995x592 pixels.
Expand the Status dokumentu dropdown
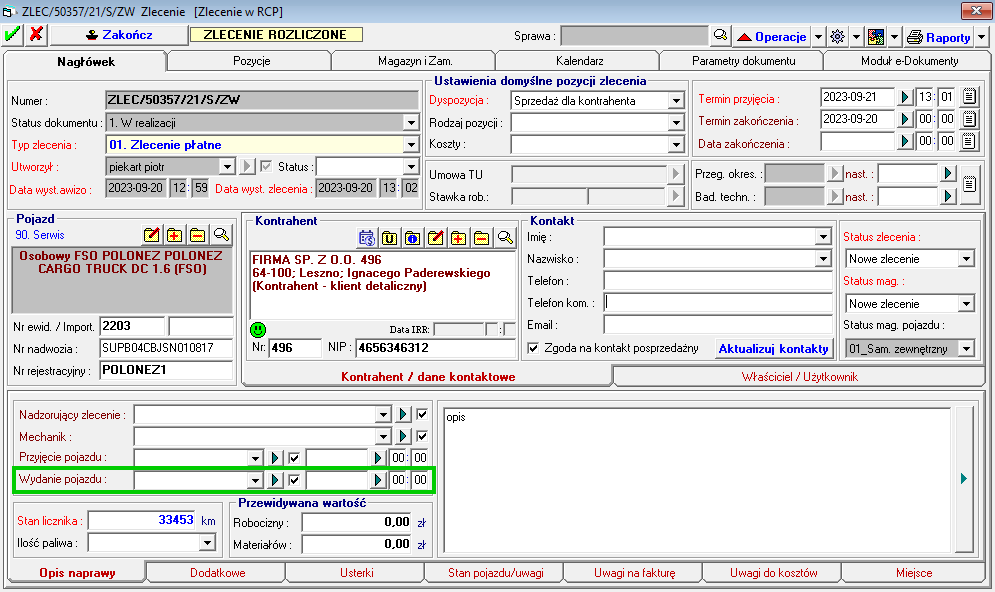pyautogui.click(x=410, y=123)
